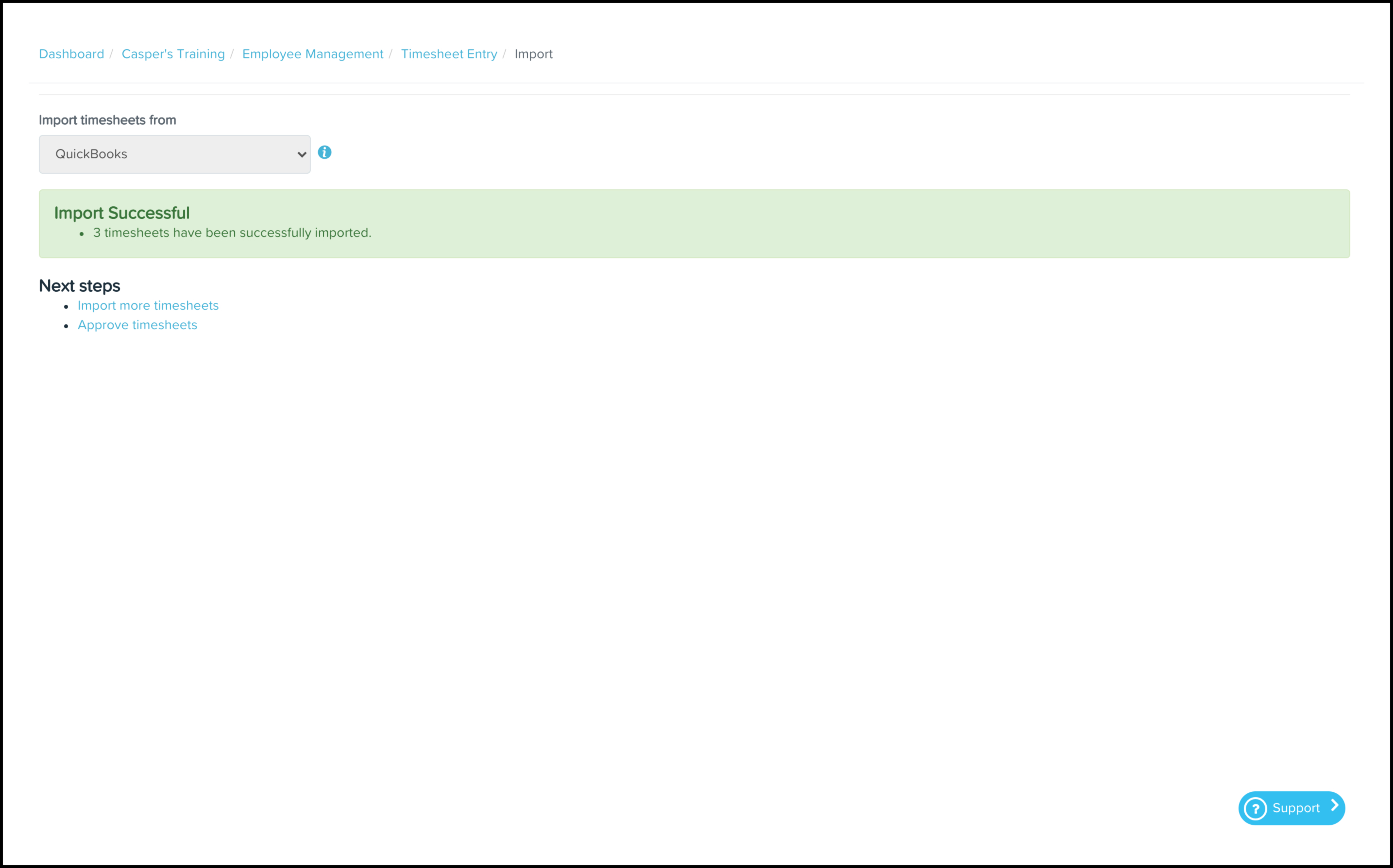Open the Approve timesheets link

137,325
